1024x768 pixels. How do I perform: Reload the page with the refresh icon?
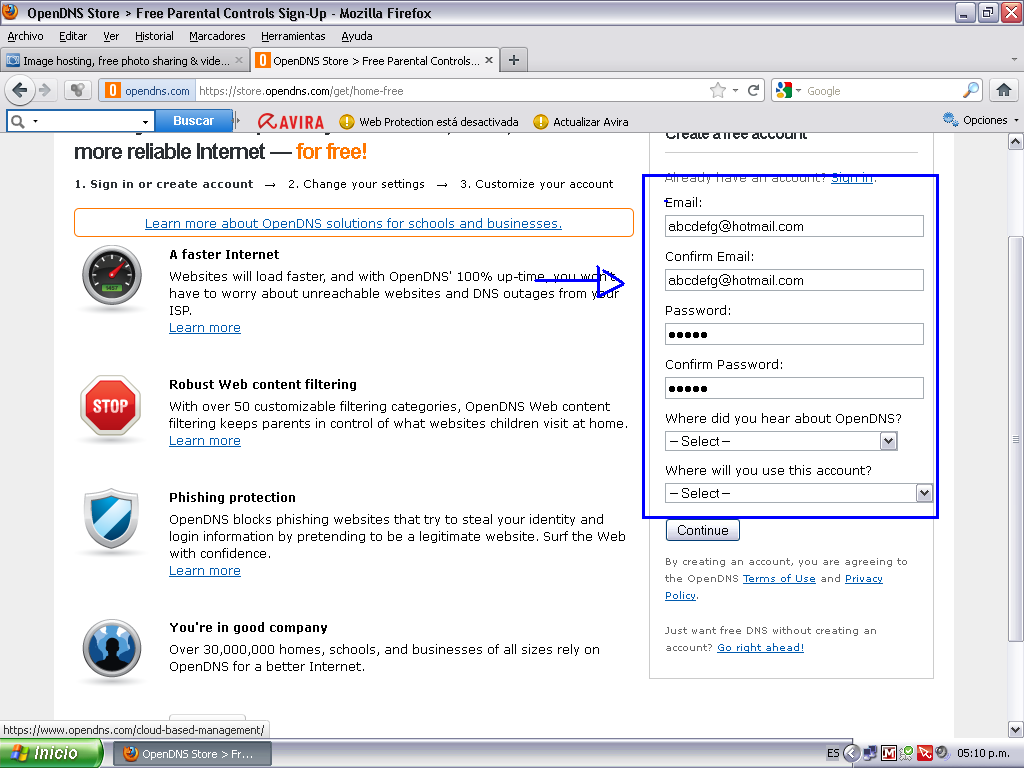click(x=753, y=90)
